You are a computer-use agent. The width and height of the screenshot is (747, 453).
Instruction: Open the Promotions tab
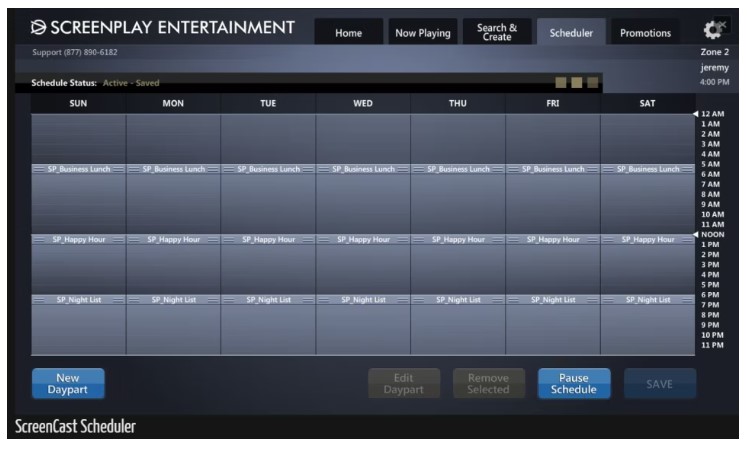(x=646, y=32)
